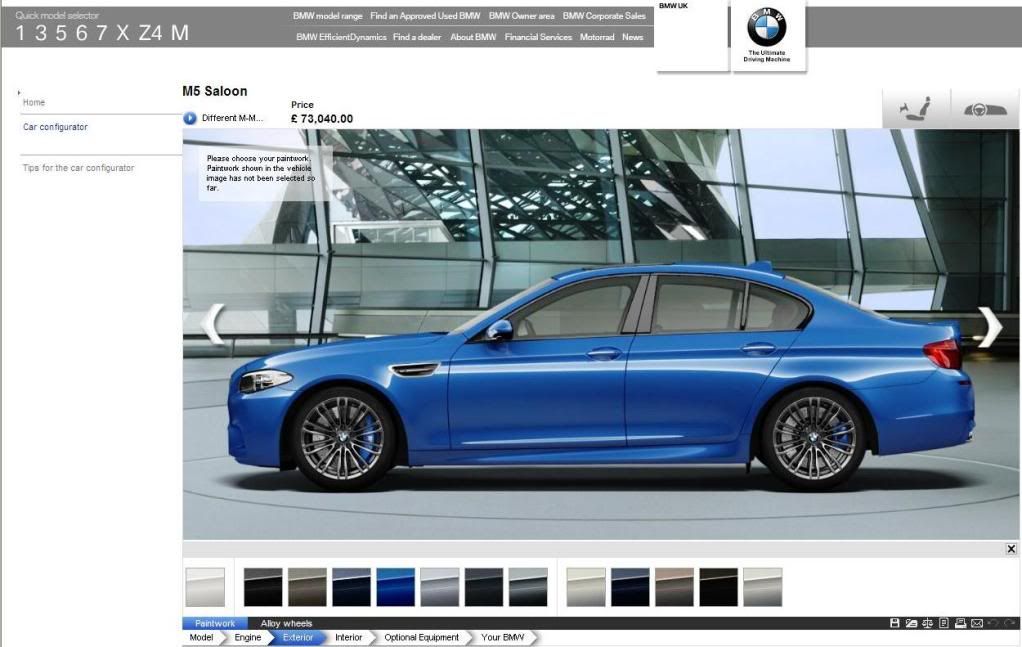The height and width of the screenshot is (647, 1022).
Task: Close the paintwork swatch panel
Action: pyautogui.click(x=1011, y=549)
